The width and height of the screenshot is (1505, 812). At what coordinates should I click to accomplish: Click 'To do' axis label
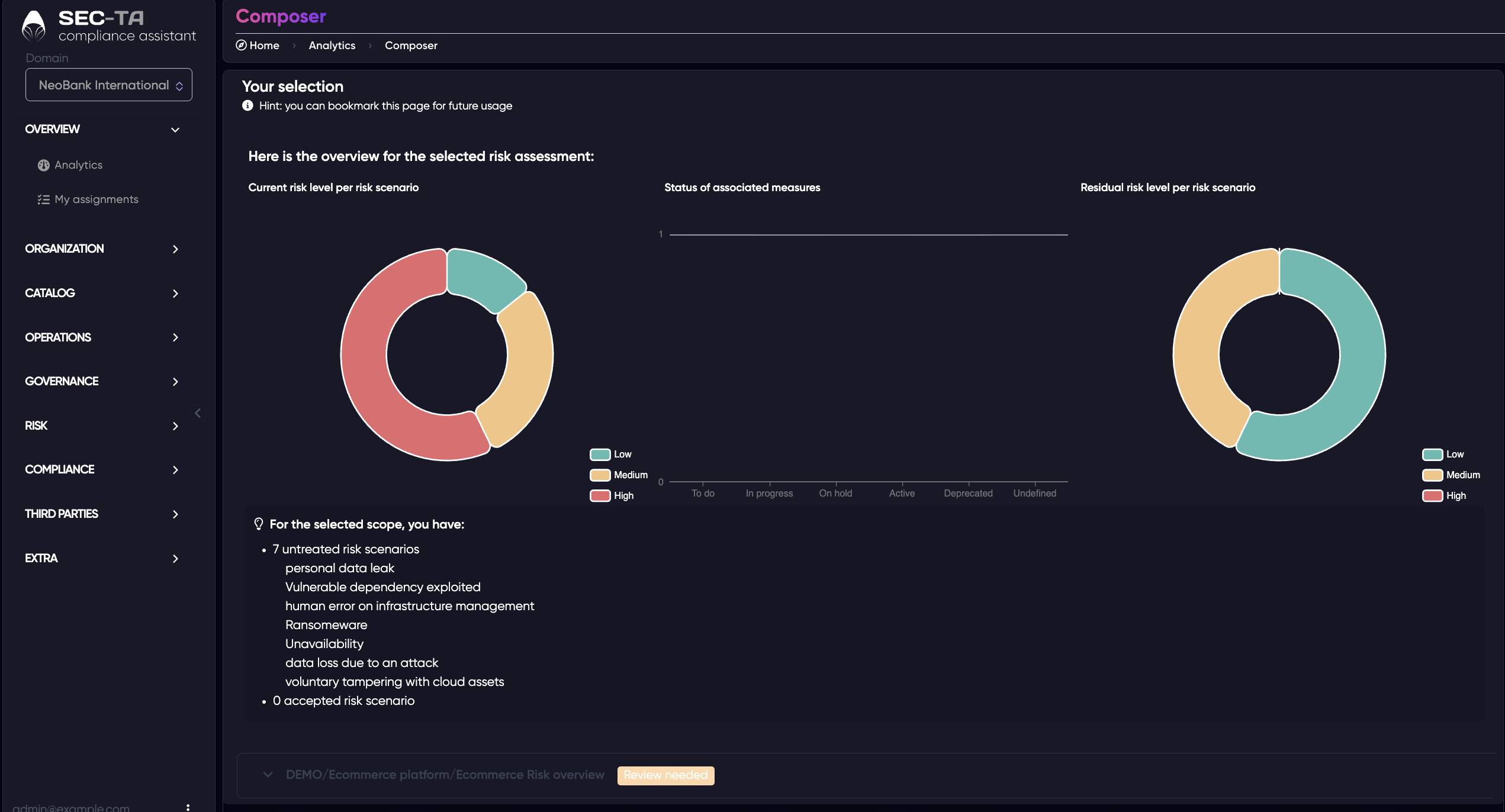tap(703, 494)
